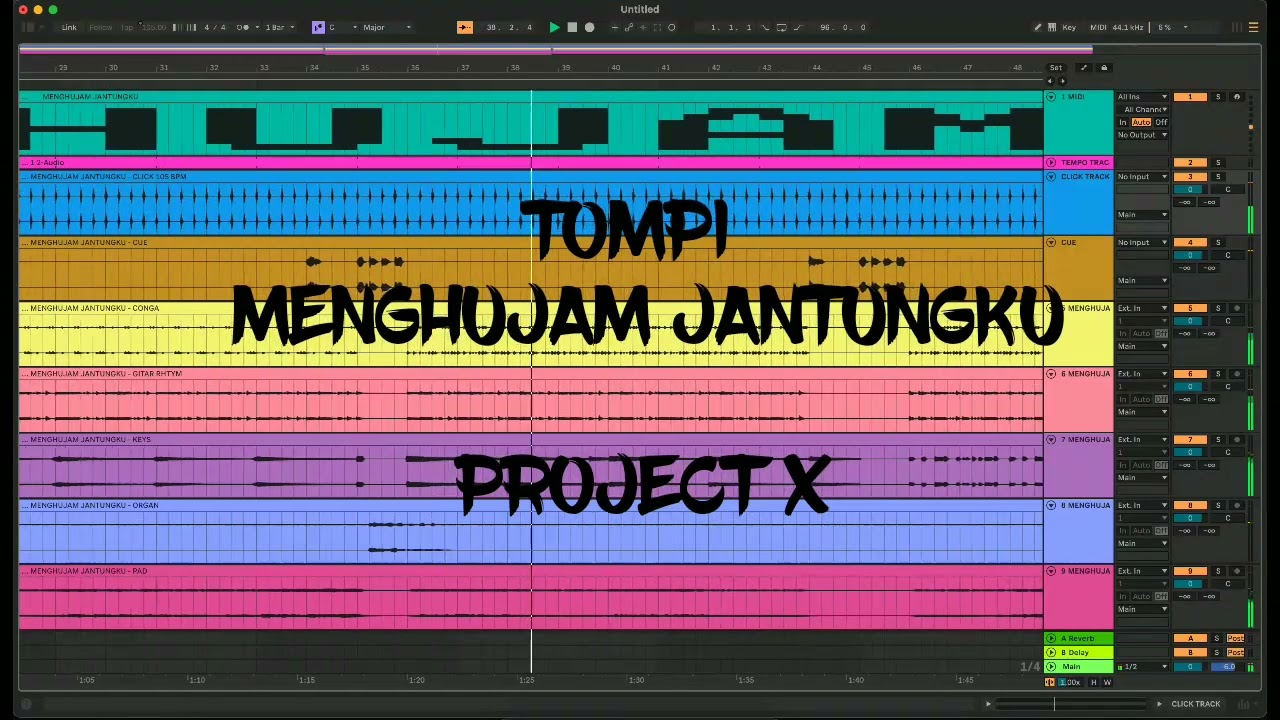Open the No Output dropdown on track 1
Image resolution: width=1280 pixels, height=720 pixels.
coord(1142,135)
